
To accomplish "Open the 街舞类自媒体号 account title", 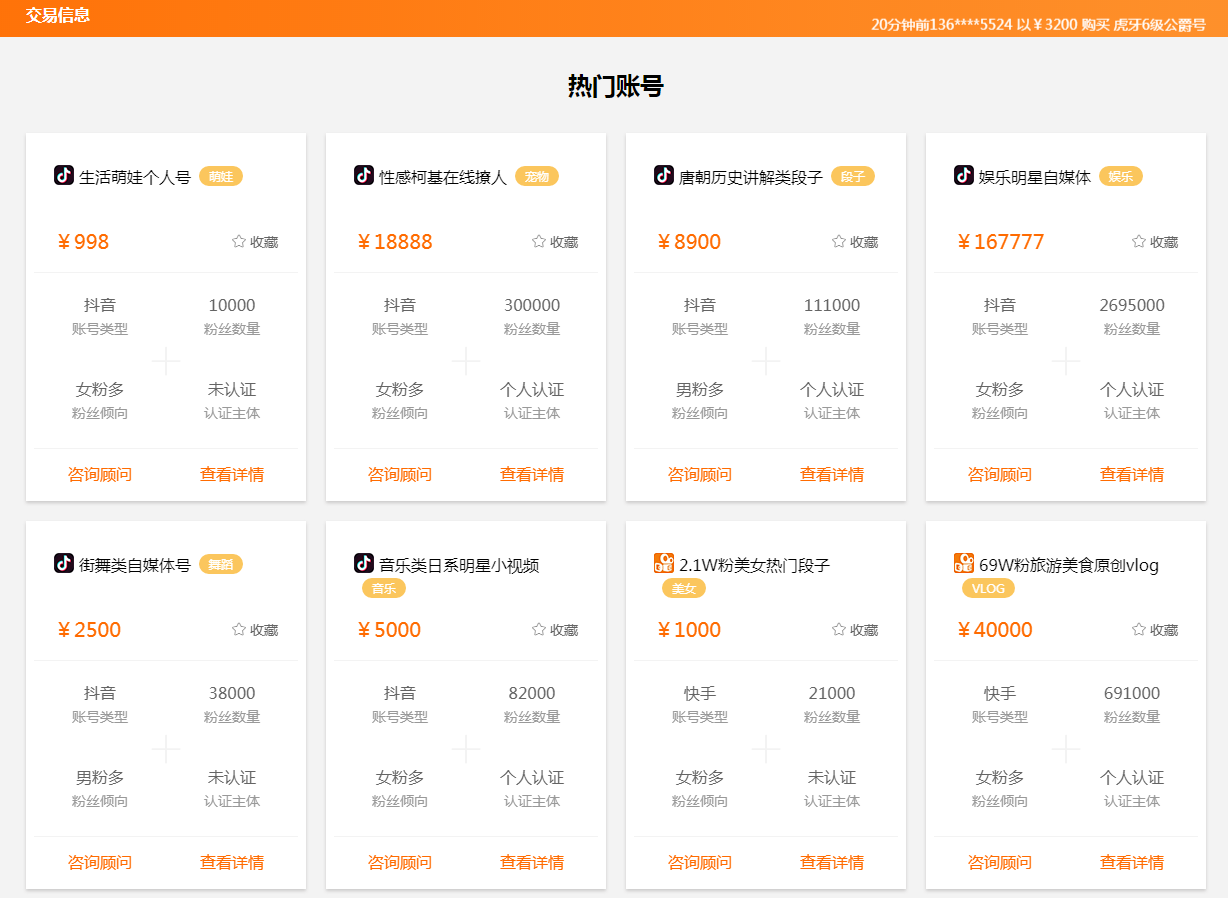I will (135, 565).
